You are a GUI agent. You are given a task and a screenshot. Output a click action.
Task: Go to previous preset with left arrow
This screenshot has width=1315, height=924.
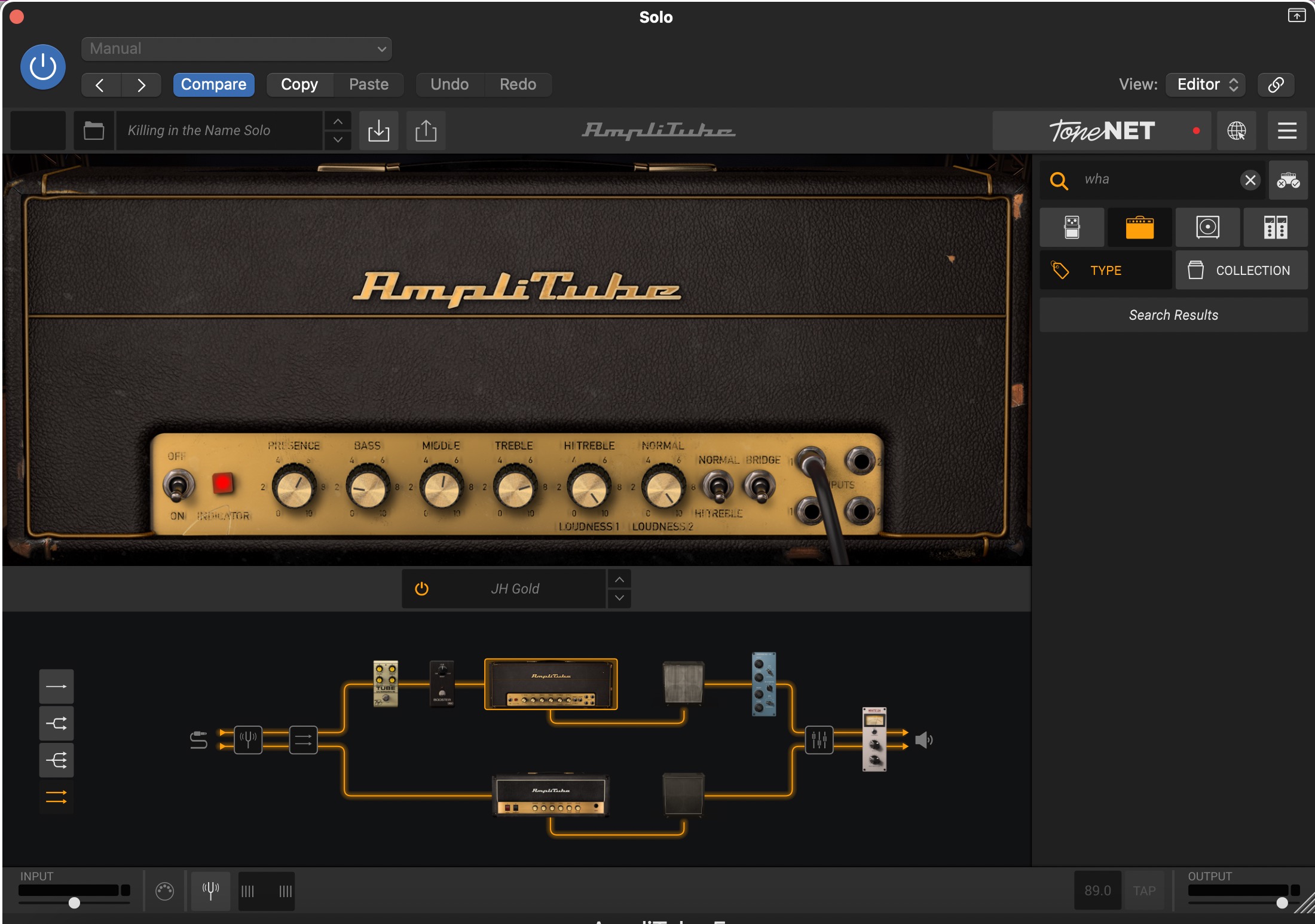[x=100, y=85]
